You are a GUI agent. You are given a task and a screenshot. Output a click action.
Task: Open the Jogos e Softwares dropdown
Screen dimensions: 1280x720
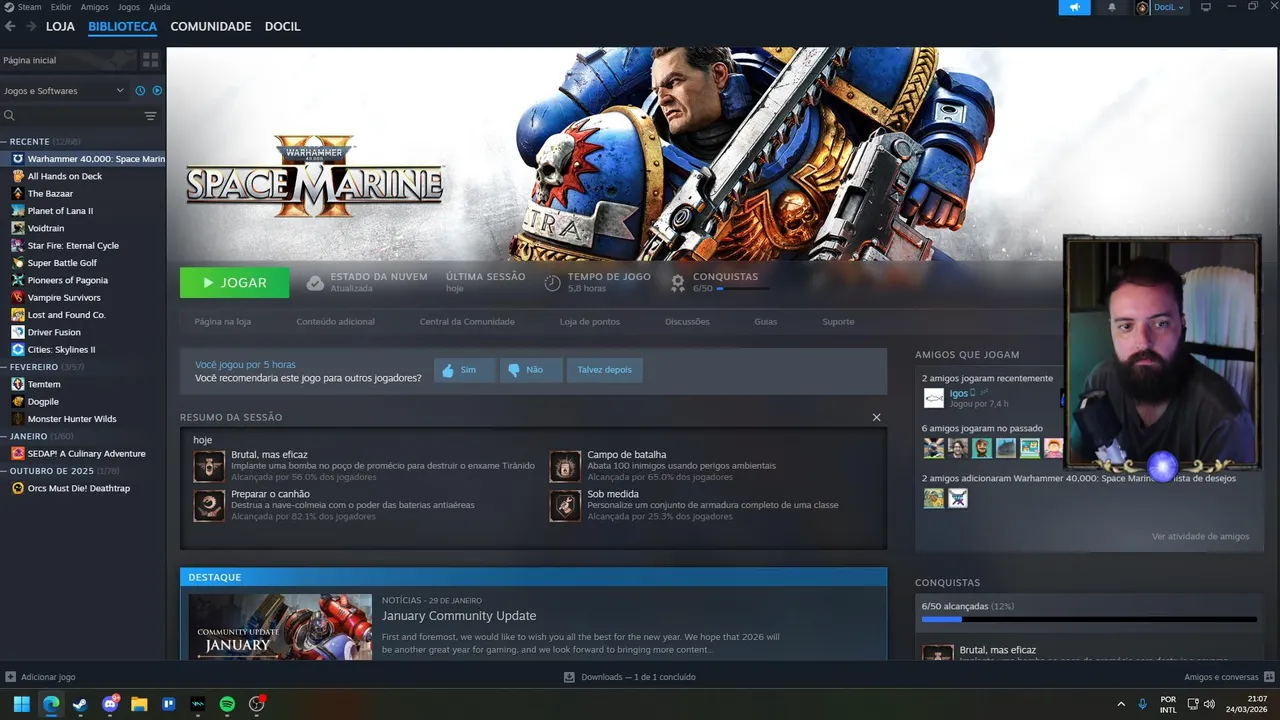[64, 90]
